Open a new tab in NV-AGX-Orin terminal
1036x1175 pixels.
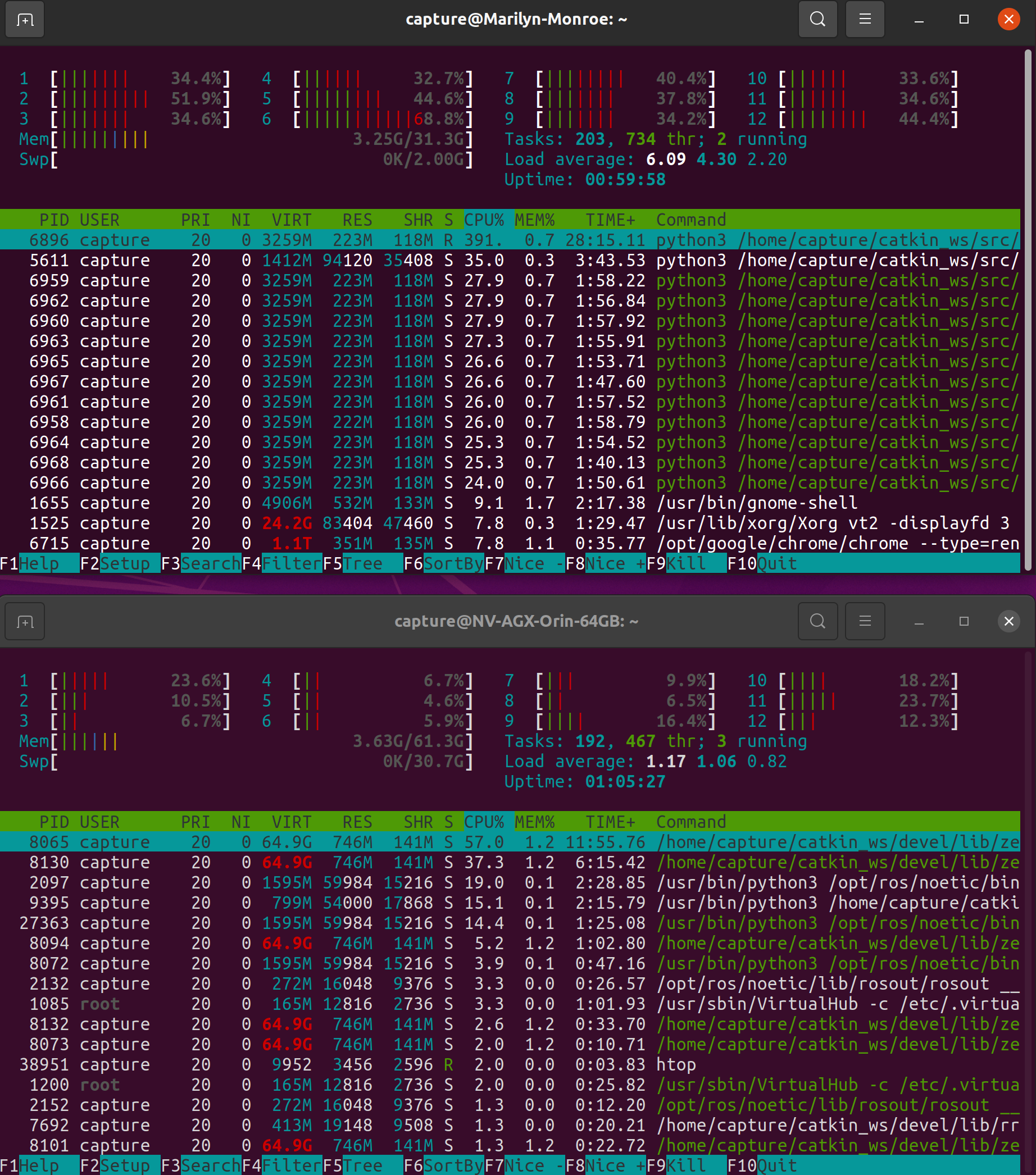click(x=24, y=621)
